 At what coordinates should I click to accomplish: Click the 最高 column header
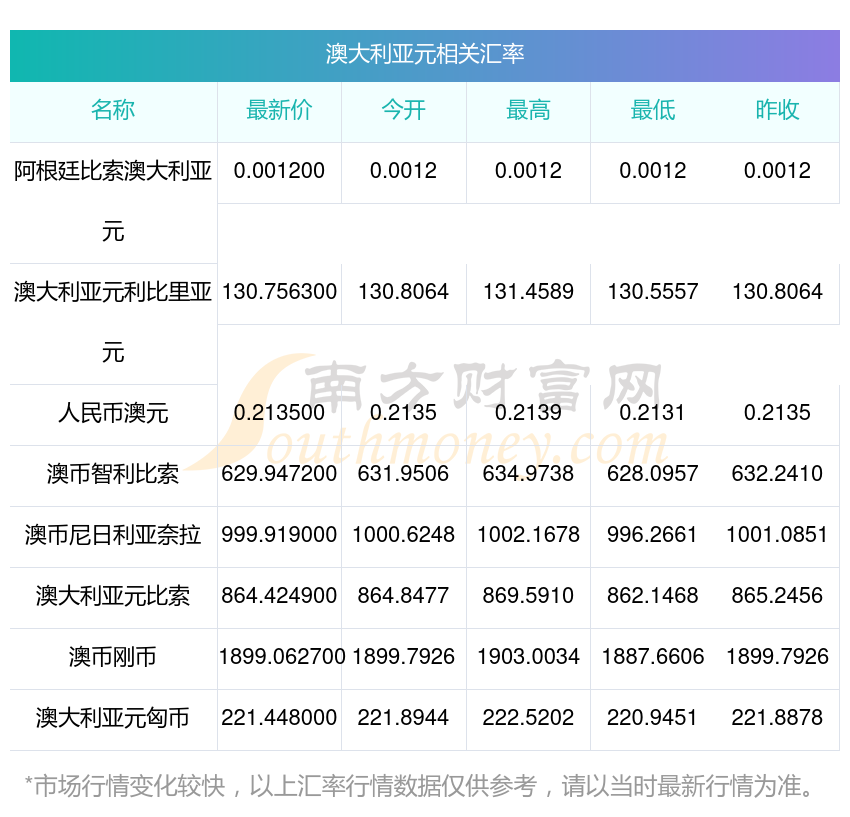click(529, 110)
